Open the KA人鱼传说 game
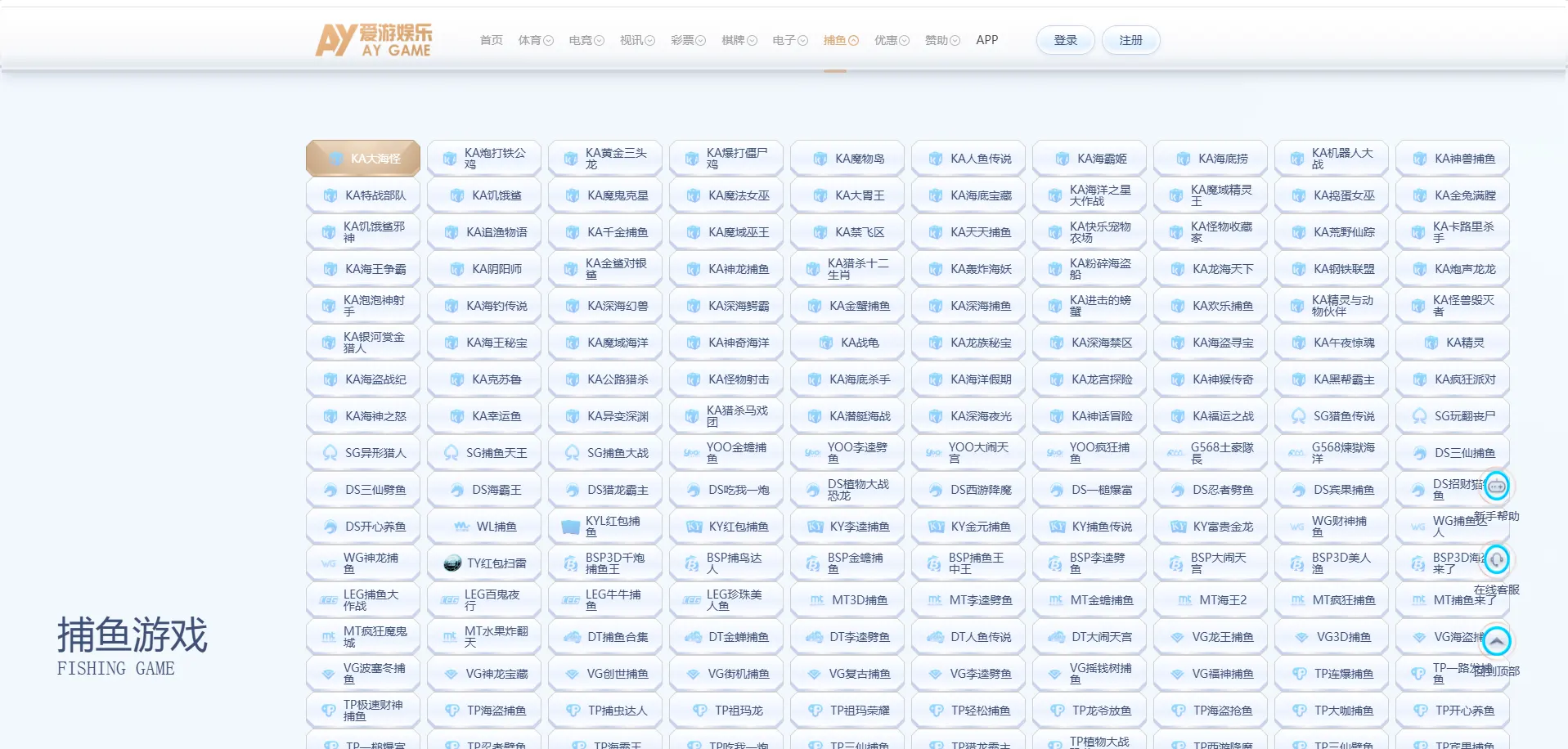Viewport: 1568px width, 749px height. pos(968,159)
